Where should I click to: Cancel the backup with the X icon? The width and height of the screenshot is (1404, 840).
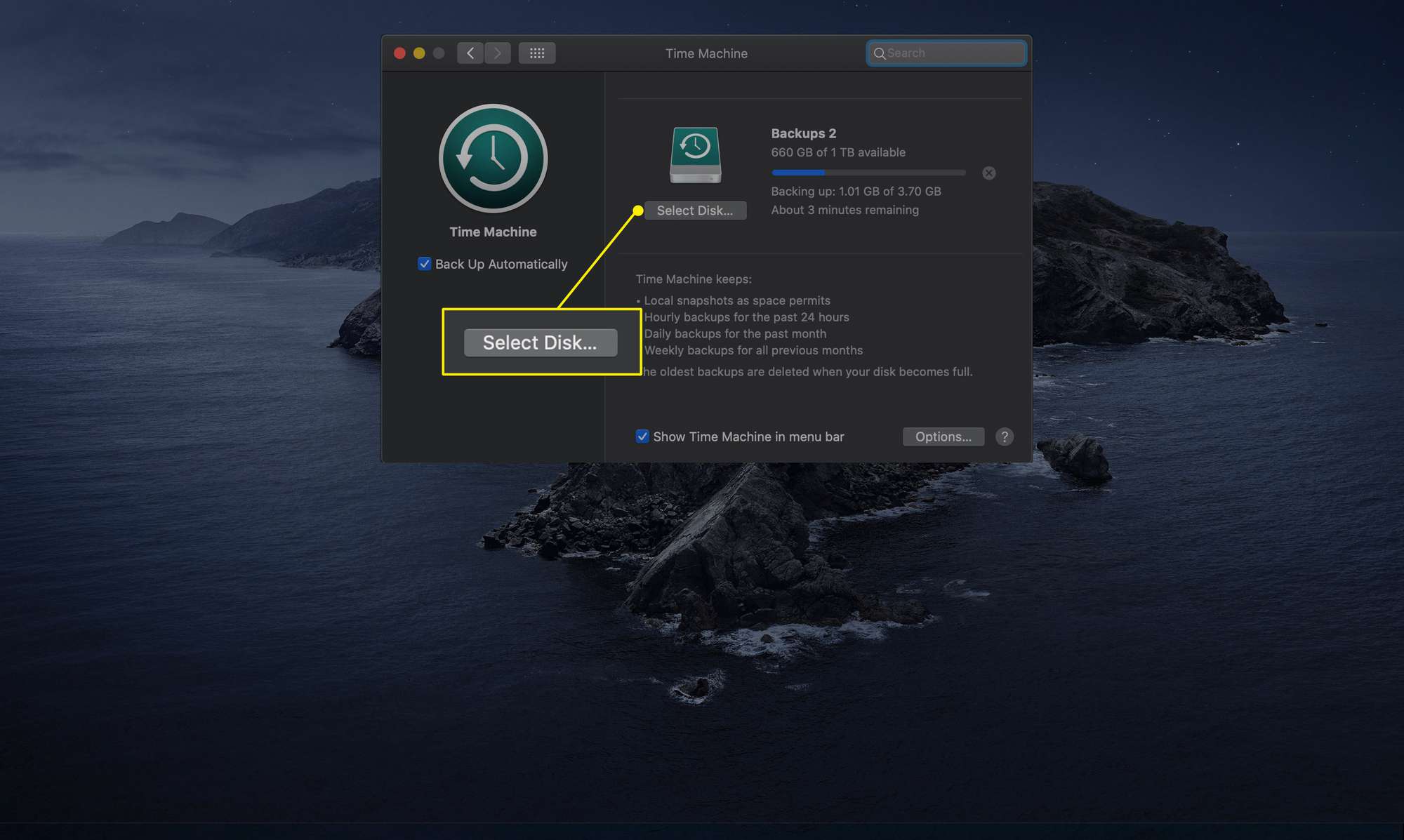pyautogui.click(x=988, y=173)
